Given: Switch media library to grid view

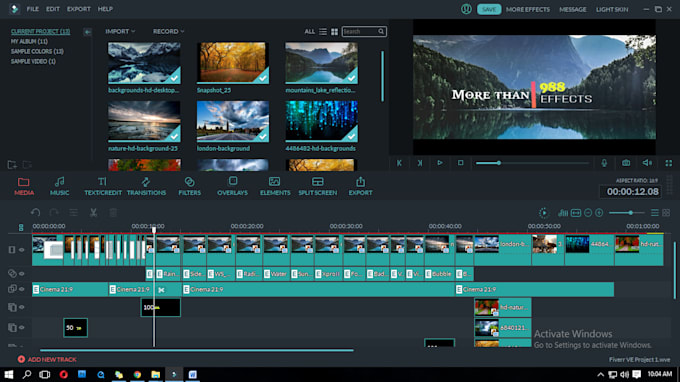Looking at the screenshot, I should point(334,32).
